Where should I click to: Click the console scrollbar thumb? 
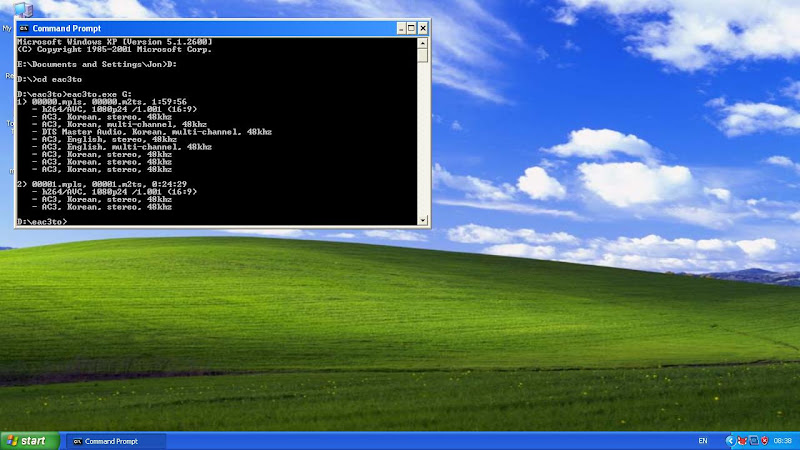coord(422,55)
